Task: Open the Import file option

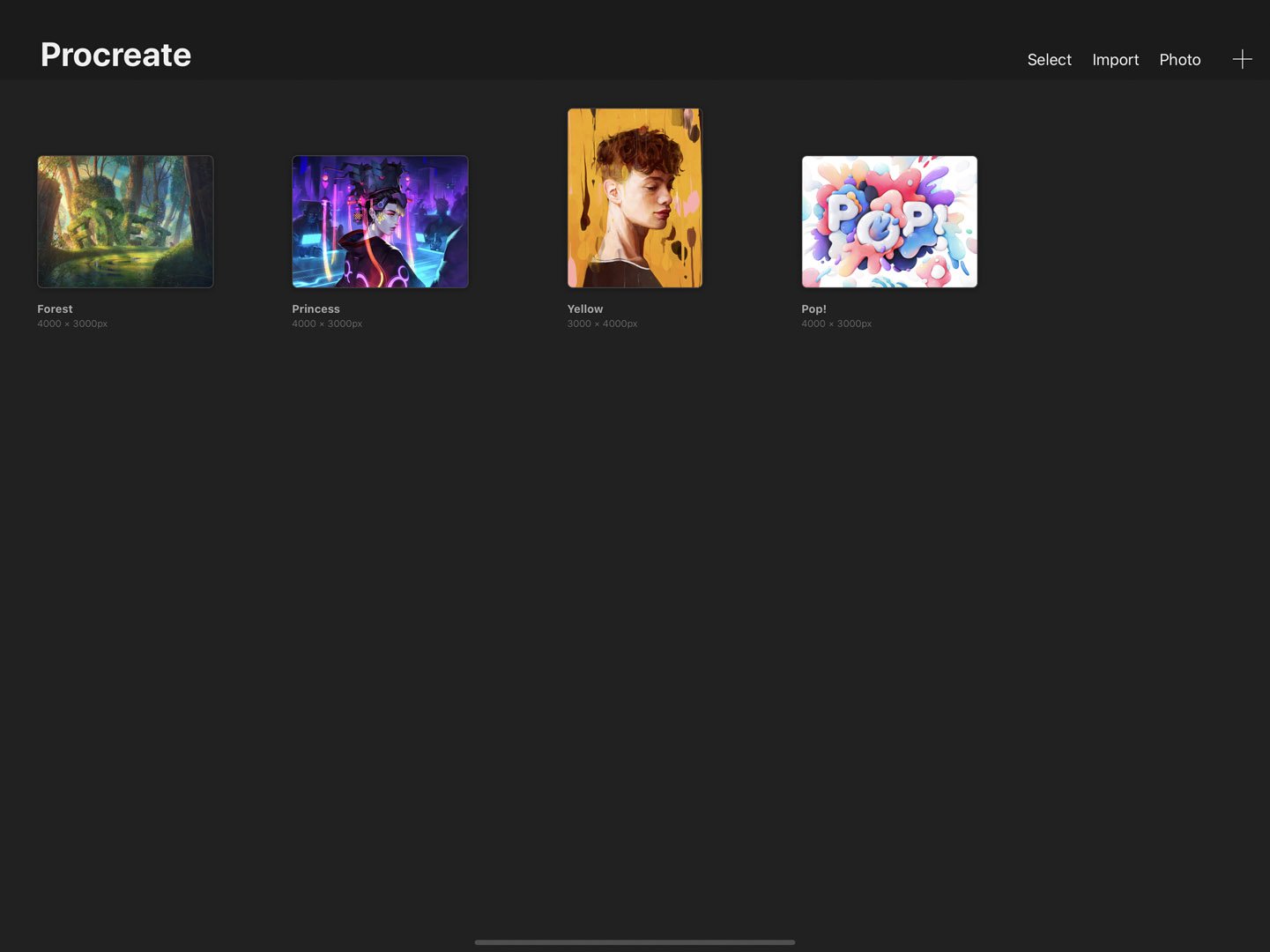Action: 1115,60
